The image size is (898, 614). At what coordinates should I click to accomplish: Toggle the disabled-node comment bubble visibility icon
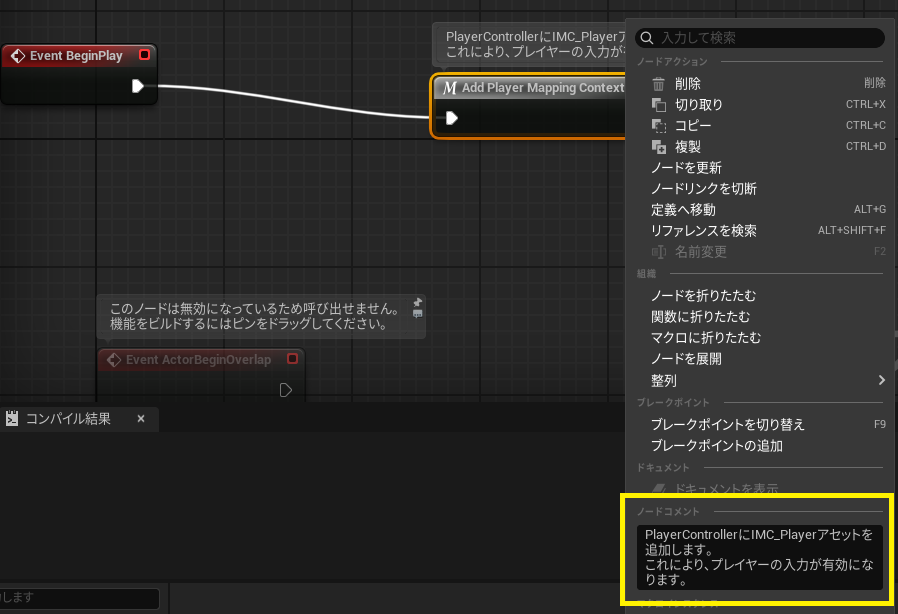click(418, 314)
